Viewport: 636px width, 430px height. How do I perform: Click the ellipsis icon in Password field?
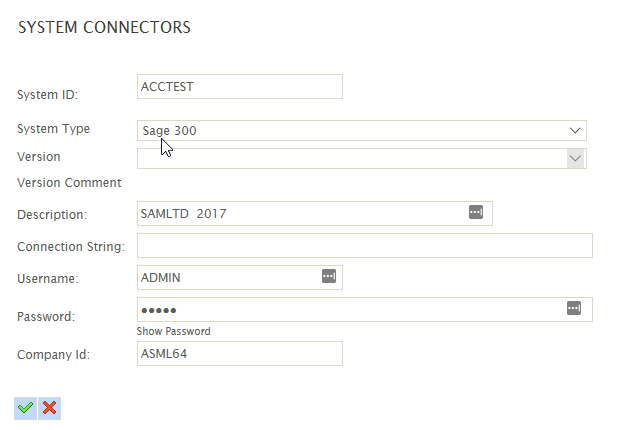click(574, 308)
